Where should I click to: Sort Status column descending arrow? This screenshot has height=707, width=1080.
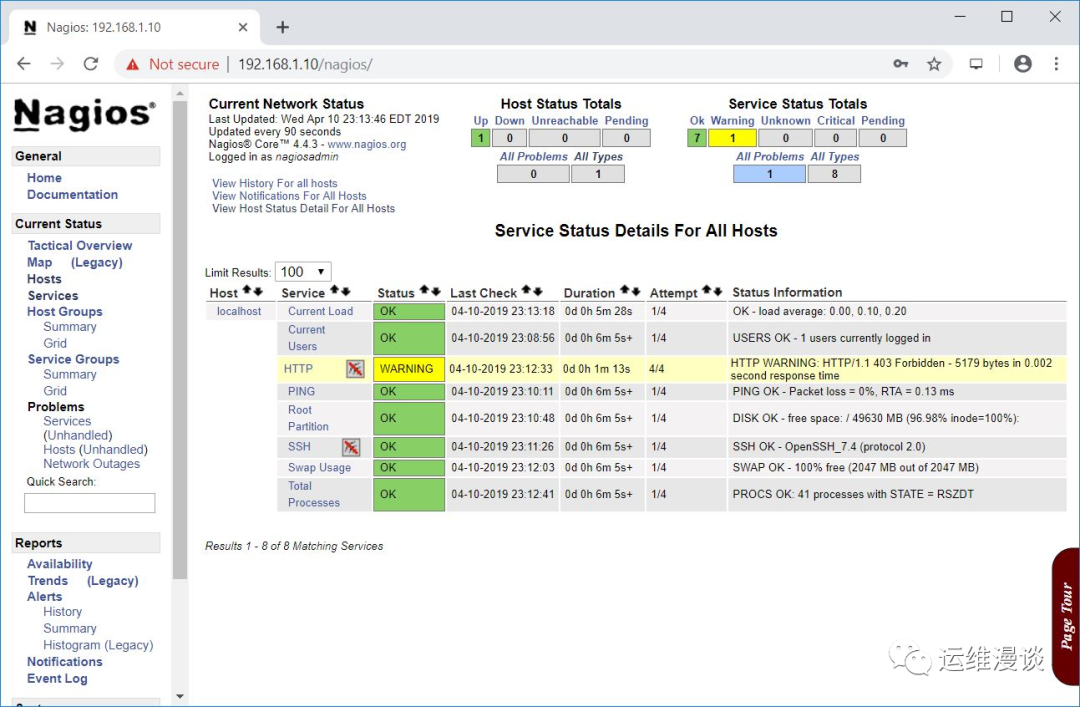coord(435,291)
